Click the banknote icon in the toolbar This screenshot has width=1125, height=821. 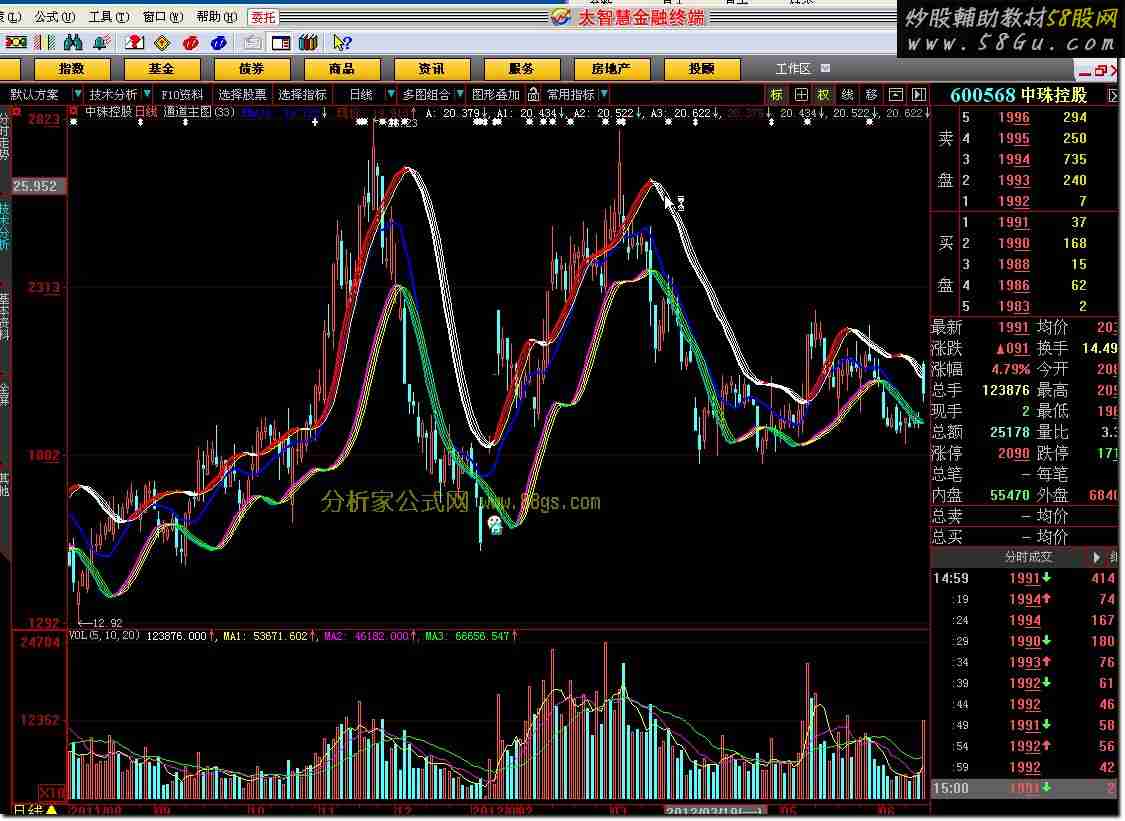[x=16, y=43]
